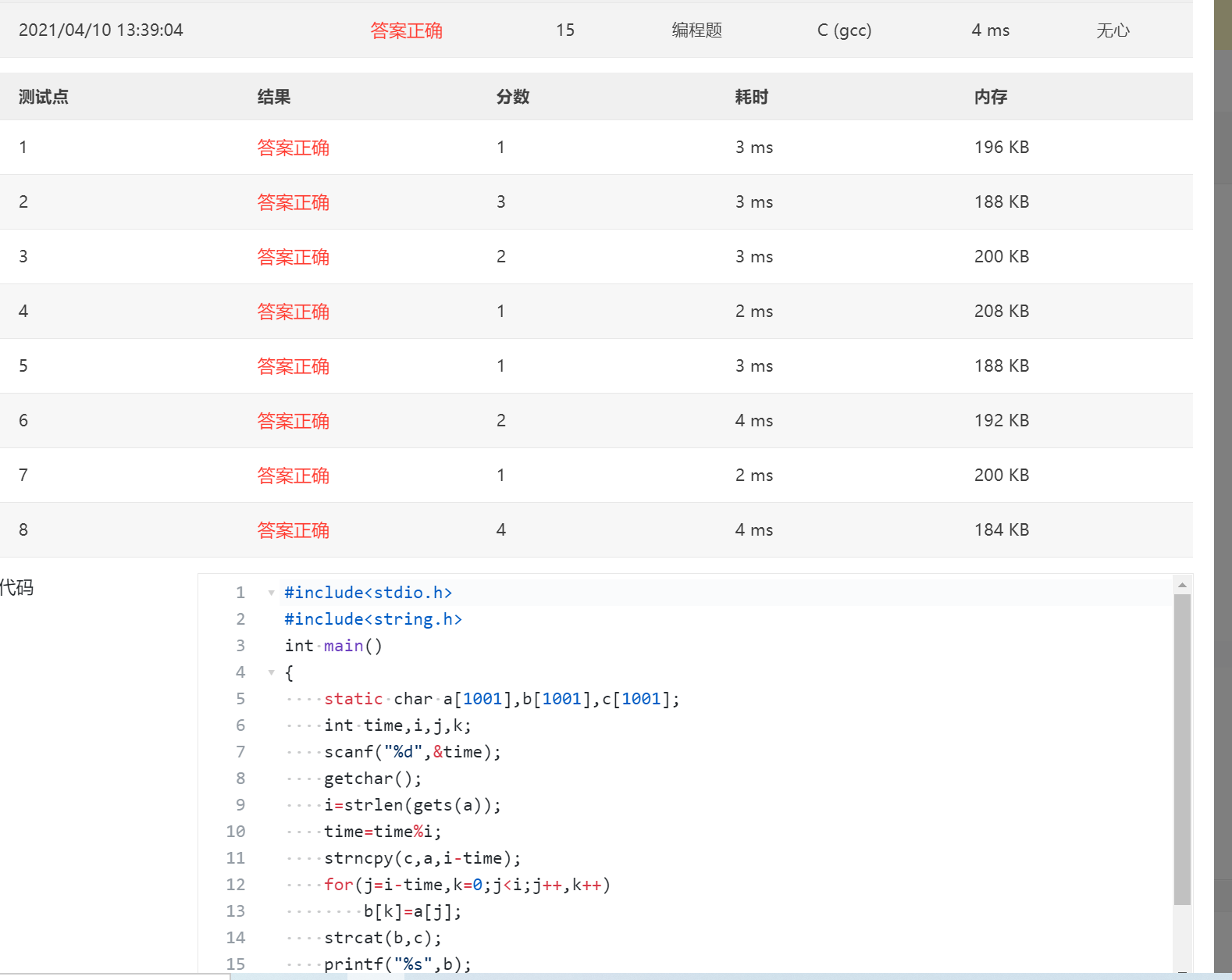Click the 分数 column header
Image resolution: width=1232 pixels, height=980 pixels.
(x=513, y=97)
